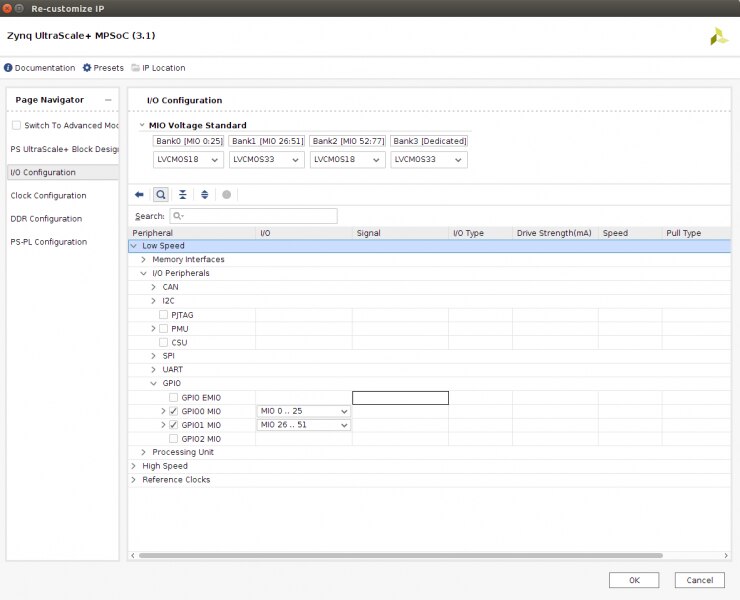Check the CSU checkbox
The image size is (740, 600).
[x=164, y=342]
